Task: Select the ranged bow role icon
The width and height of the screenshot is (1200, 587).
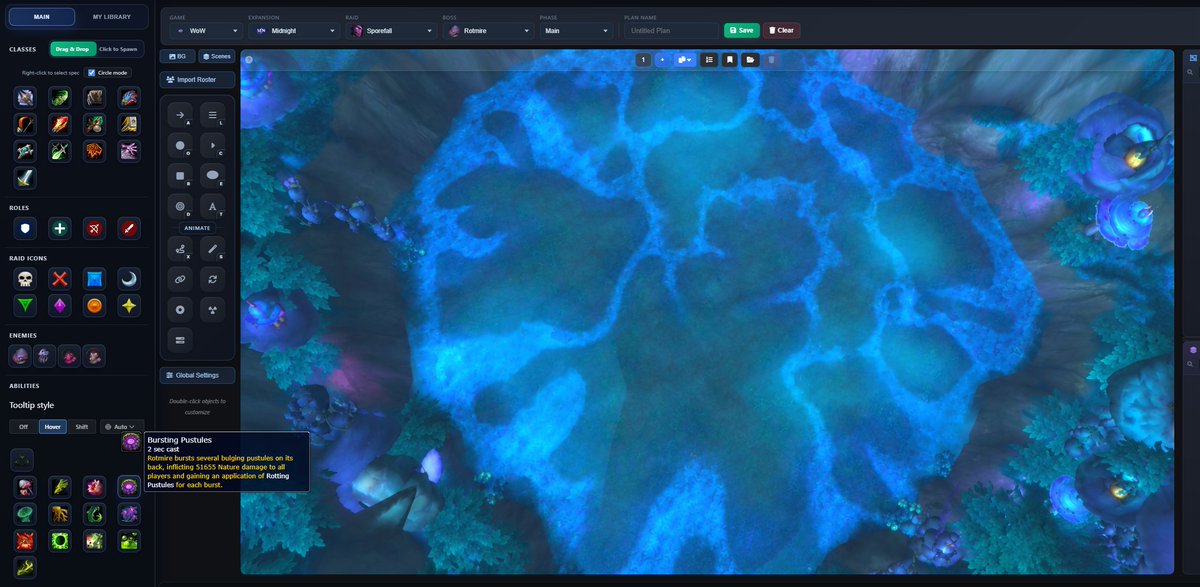Action: [95, 229]
